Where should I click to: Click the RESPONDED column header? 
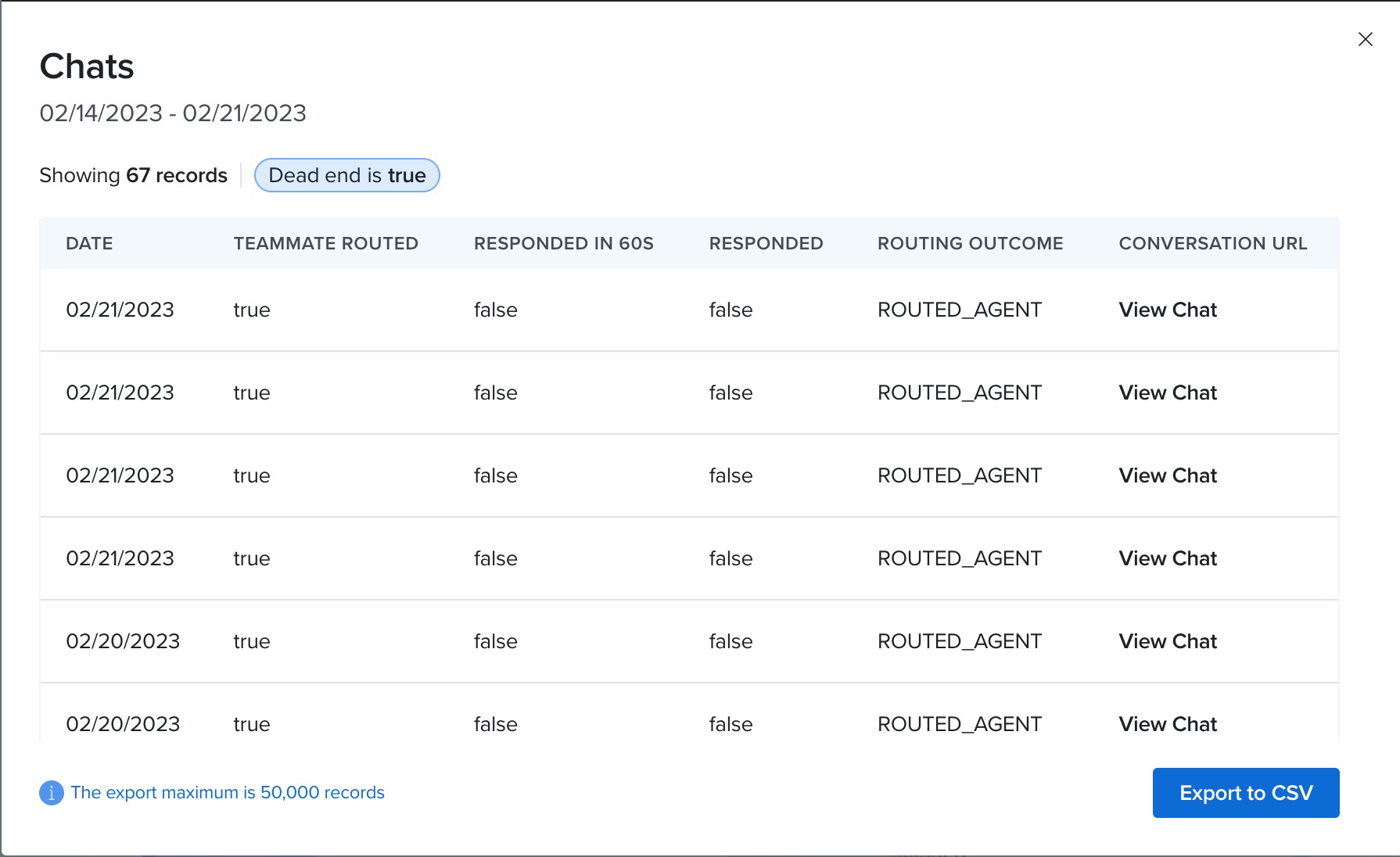766,243
